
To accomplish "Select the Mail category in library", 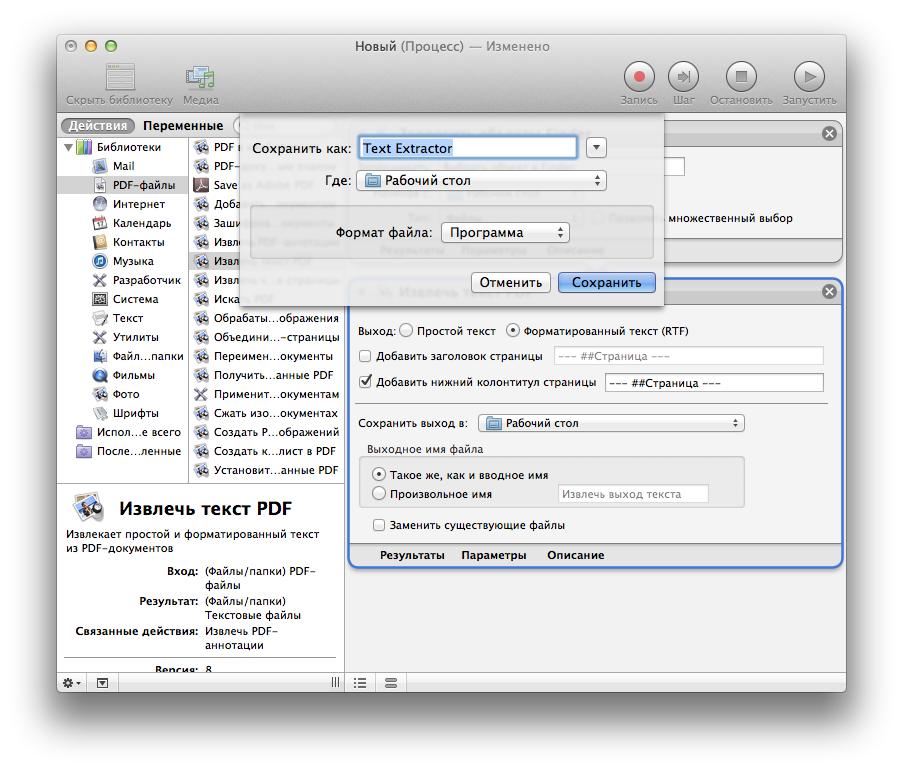I will coord(123,166).
